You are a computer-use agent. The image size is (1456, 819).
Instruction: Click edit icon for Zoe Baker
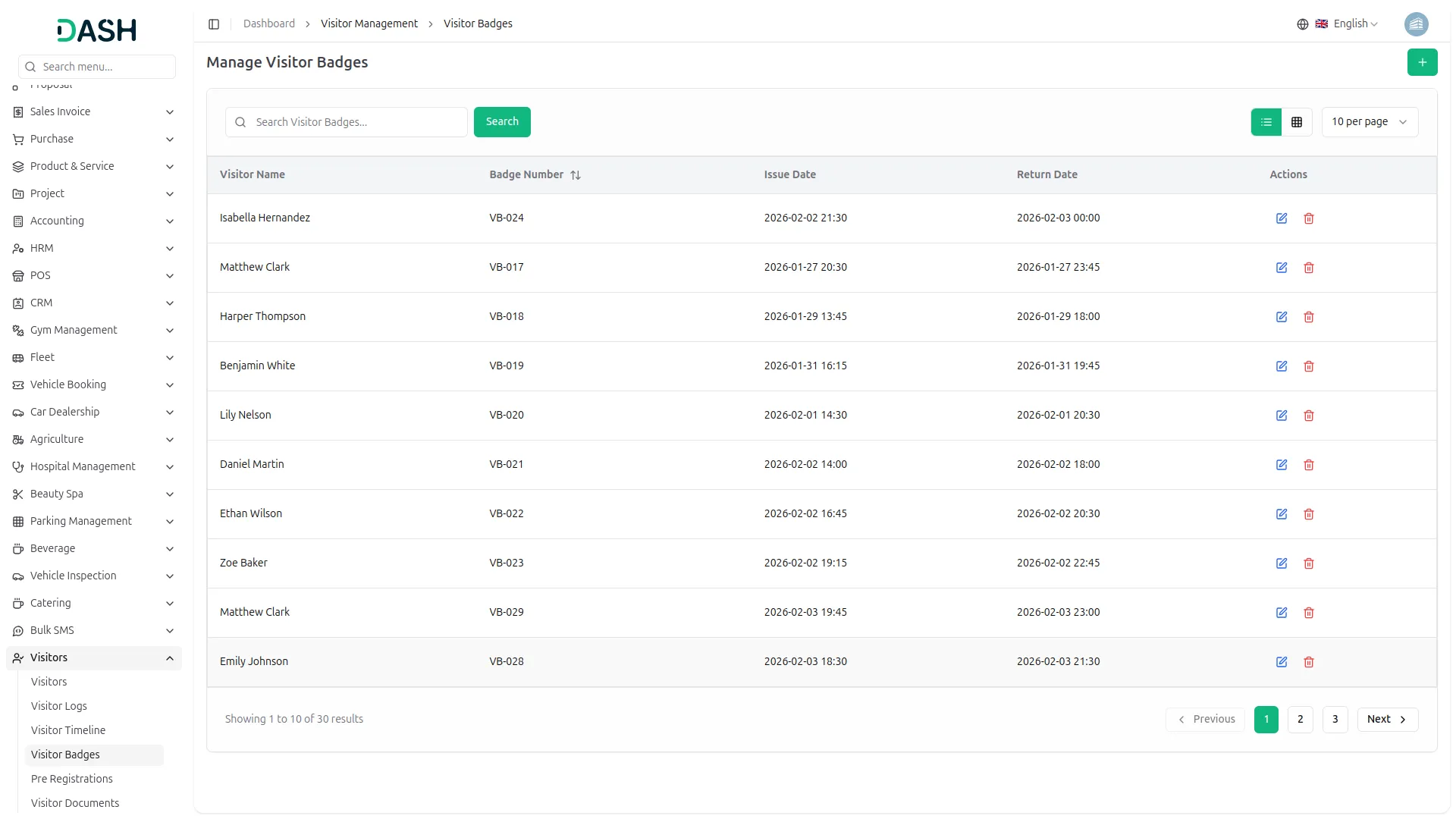click(1281, 563)
